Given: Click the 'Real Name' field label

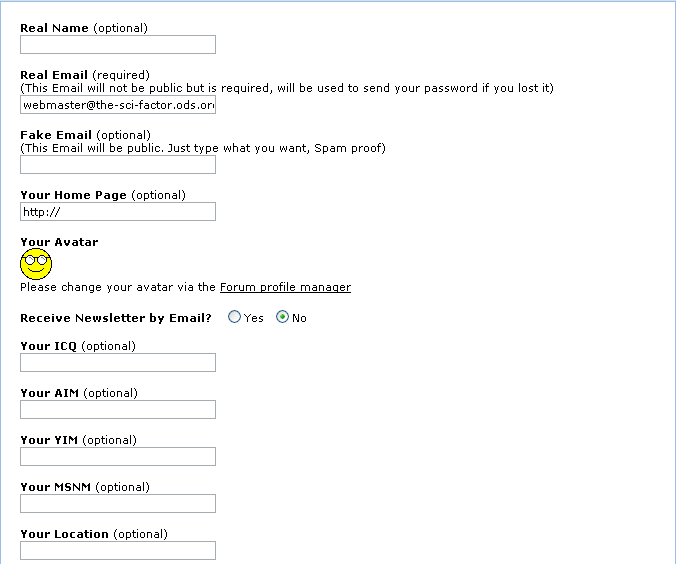Looking at the screenshot, I should click(54, 28).
